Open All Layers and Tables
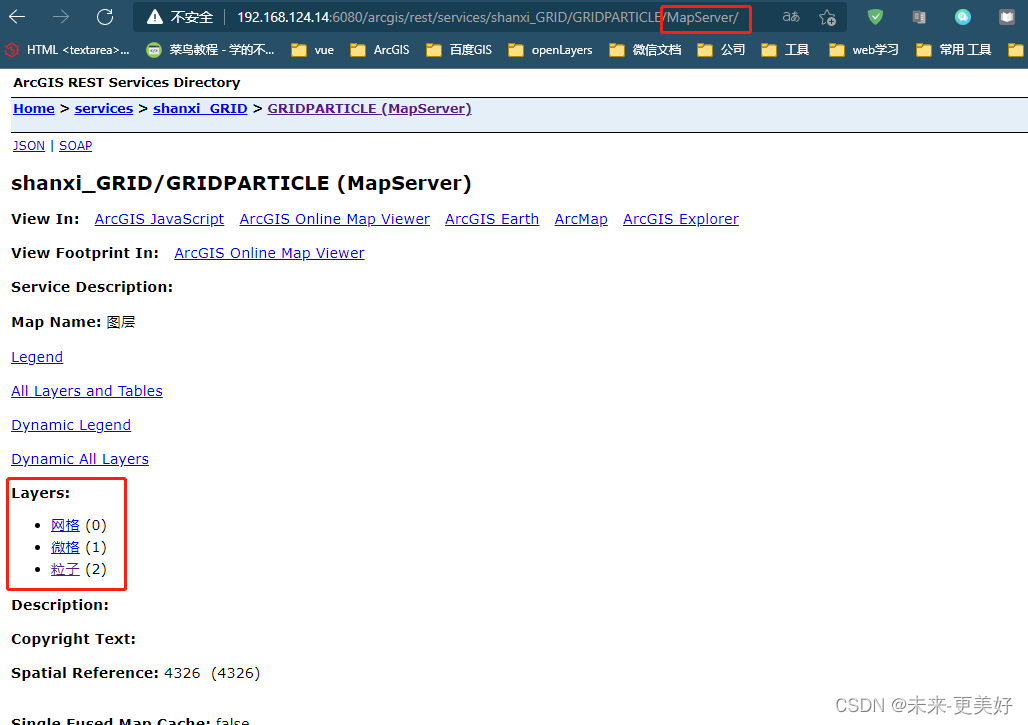Screen dimensions: 1028x725 tap(87, 391)
